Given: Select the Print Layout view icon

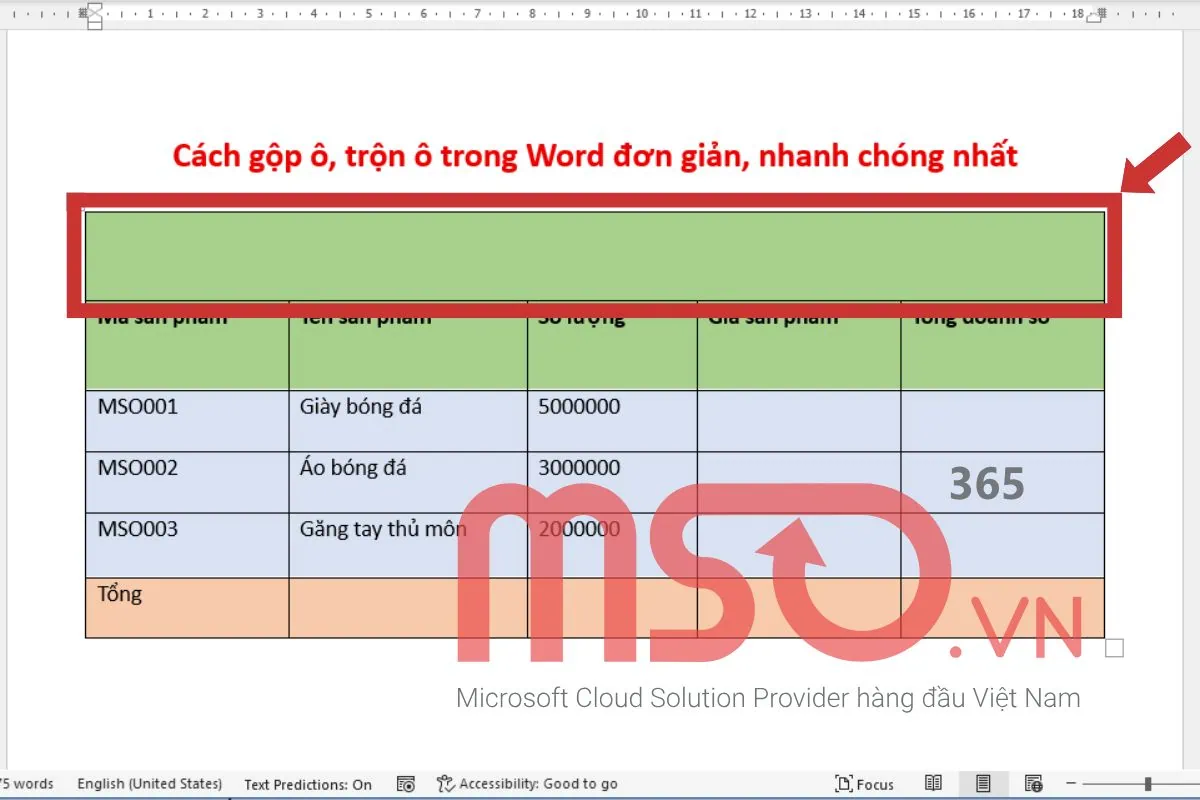Looking at the screenshot, I should (x=983, y=784).
